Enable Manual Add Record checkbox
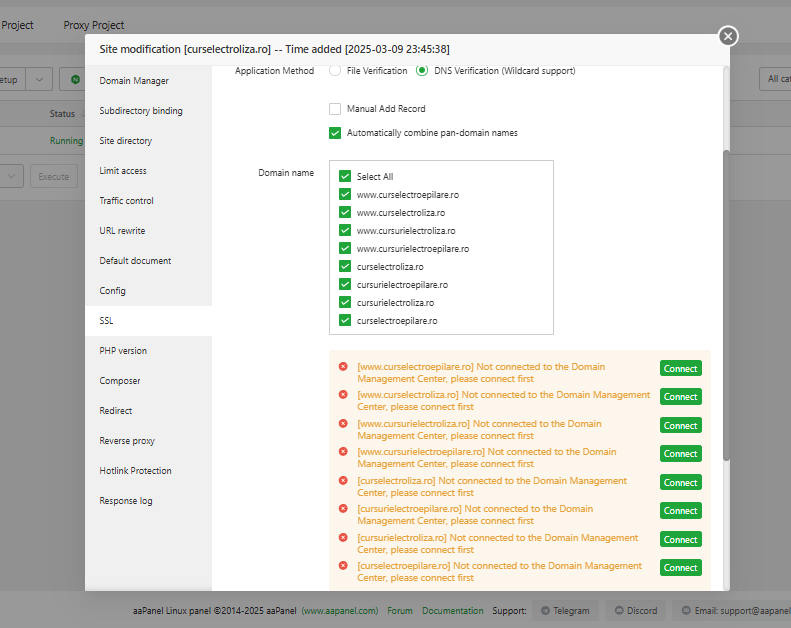 pos(335,109)
